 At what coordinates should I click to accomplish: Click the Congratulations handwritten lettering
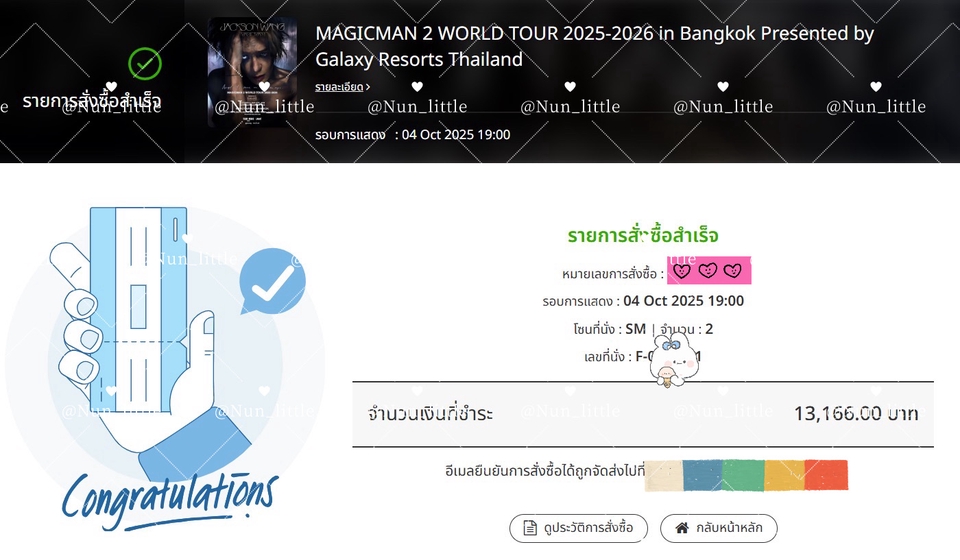coord(169,499)
